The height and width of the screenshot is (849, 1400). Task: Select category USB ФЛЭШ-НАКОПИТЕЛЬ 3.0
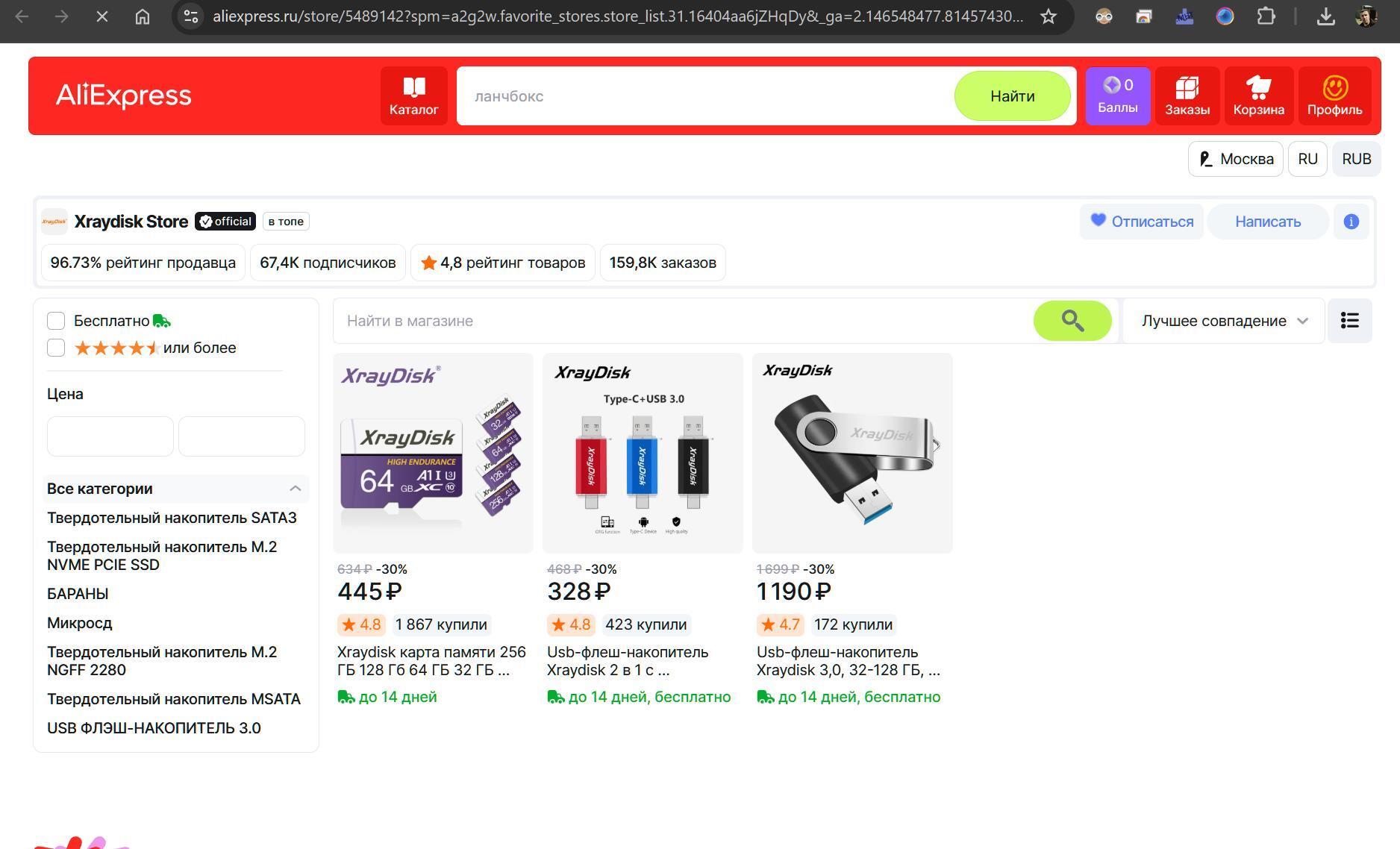[x=154, y=728]
